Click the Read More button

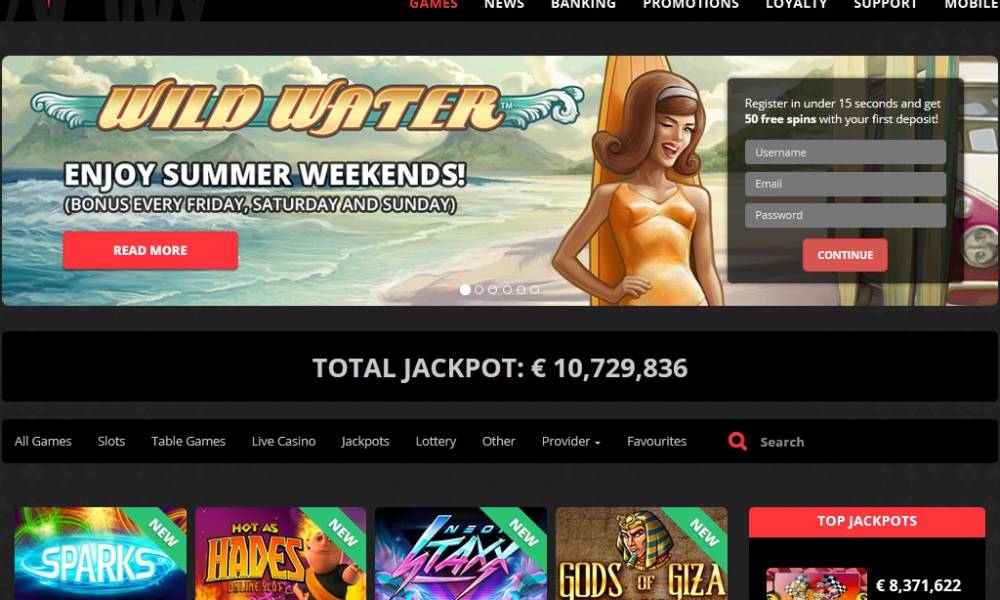click(151, 250)
